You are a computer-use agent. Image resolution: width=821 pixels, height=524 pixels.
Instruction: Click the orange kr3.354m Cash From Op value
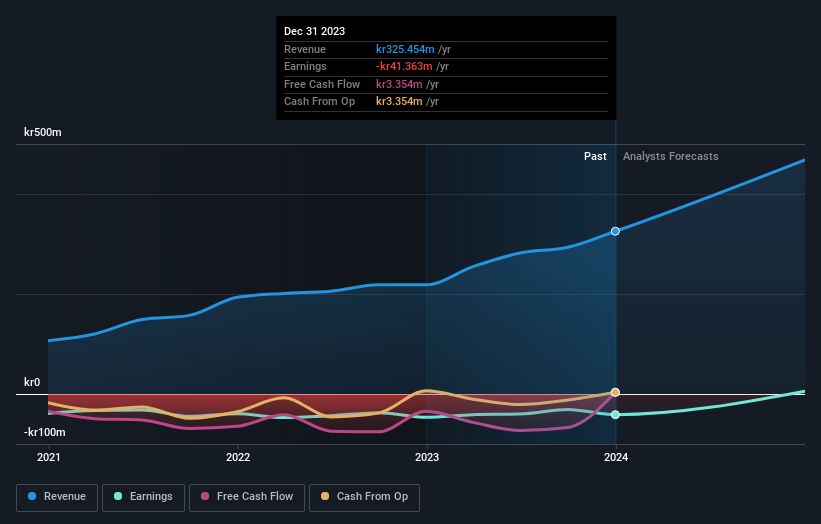click(x=399, y=102)
